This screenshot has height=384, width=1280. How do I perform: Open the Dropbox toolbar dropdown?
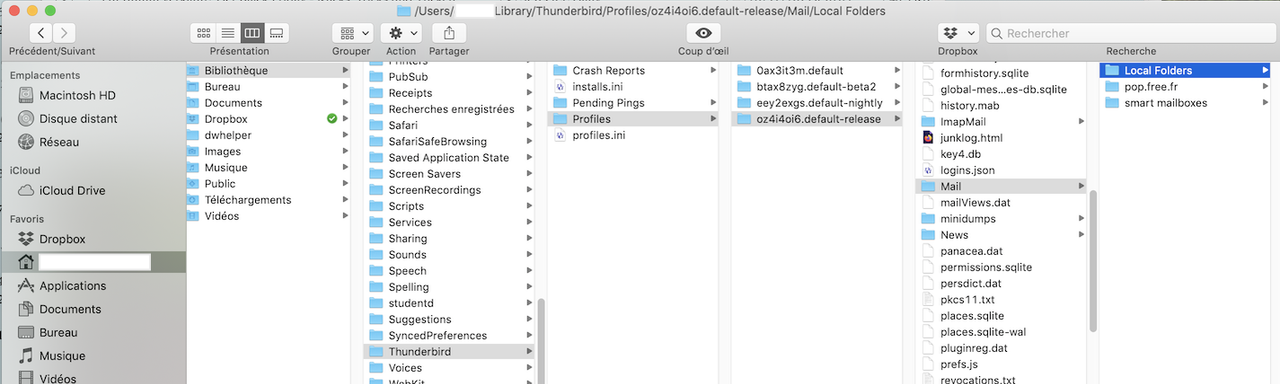(x=958, y=33)
